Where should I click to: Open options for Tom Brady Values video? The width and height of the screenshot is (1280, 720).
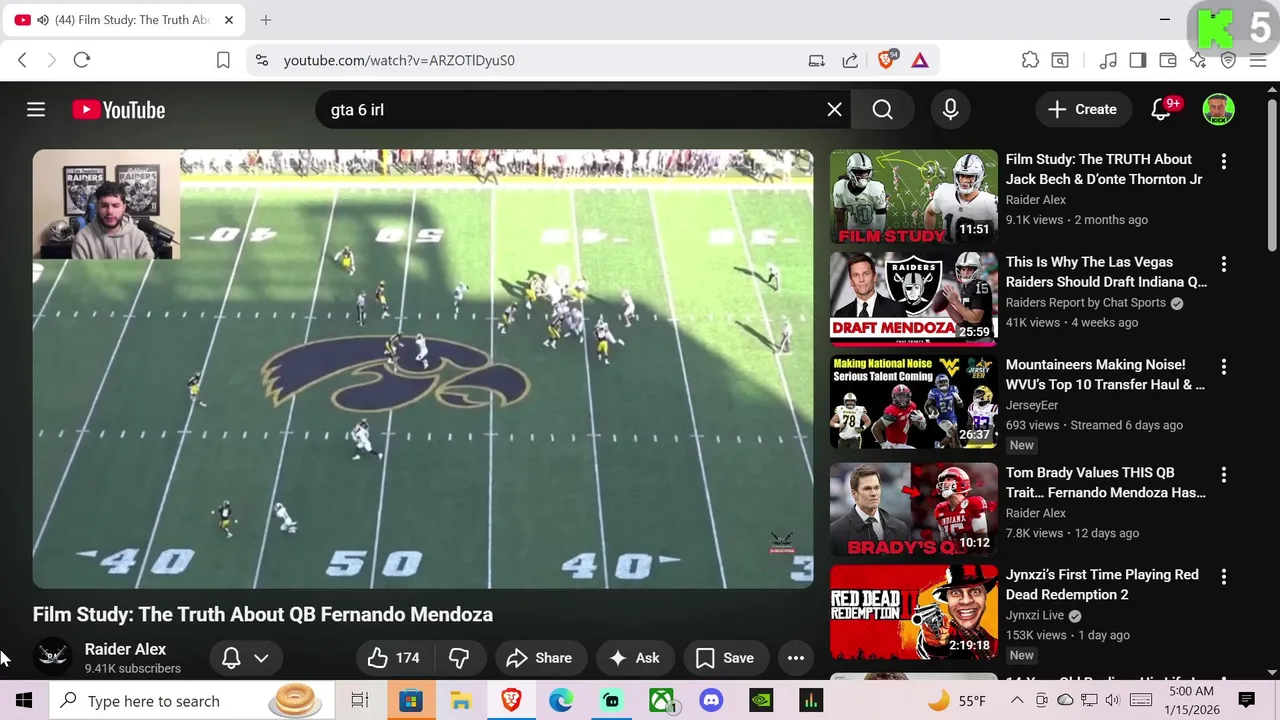coord(1223,475)
